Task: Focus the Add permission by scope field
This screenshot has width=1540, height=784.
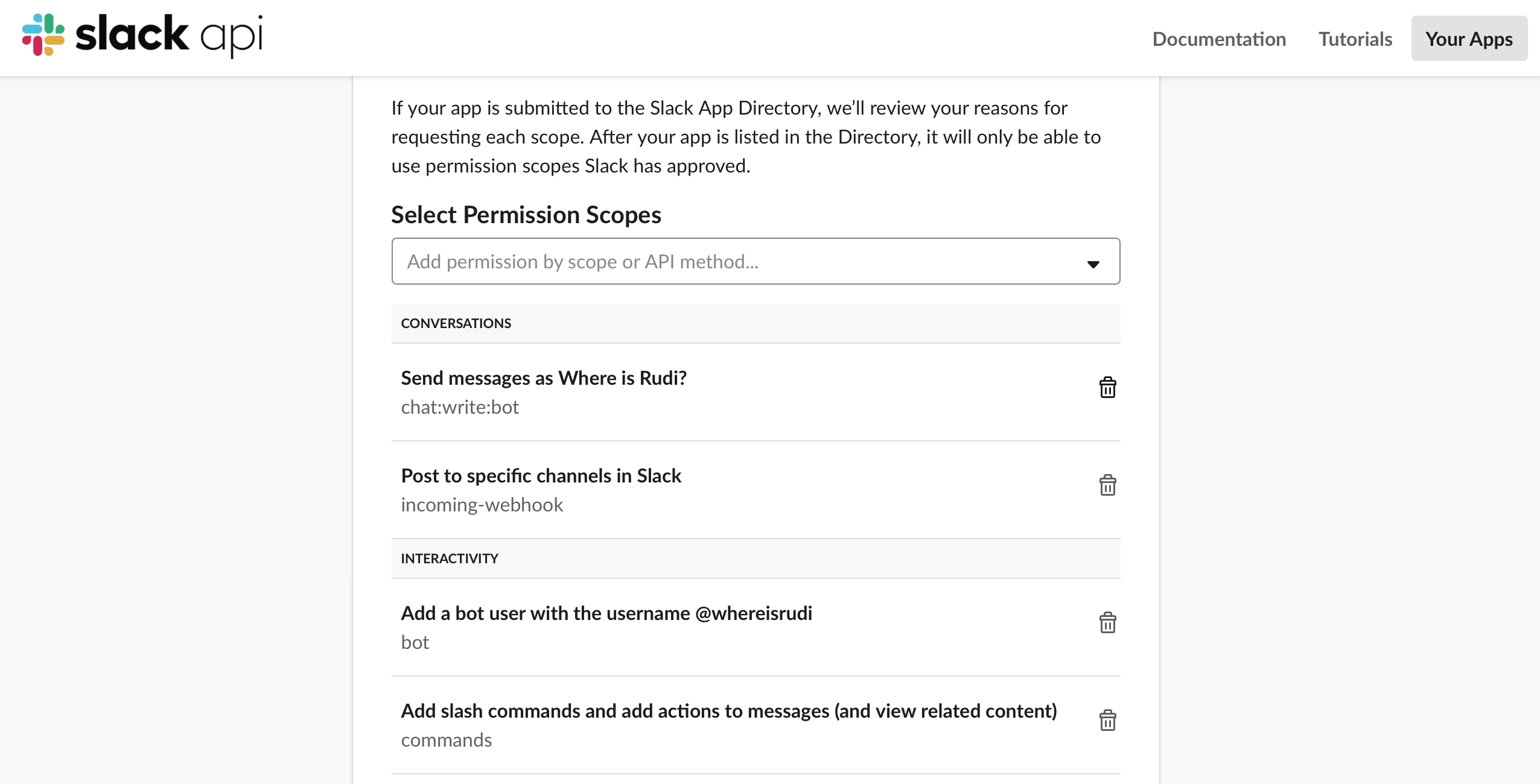Action: click(724, 261)
